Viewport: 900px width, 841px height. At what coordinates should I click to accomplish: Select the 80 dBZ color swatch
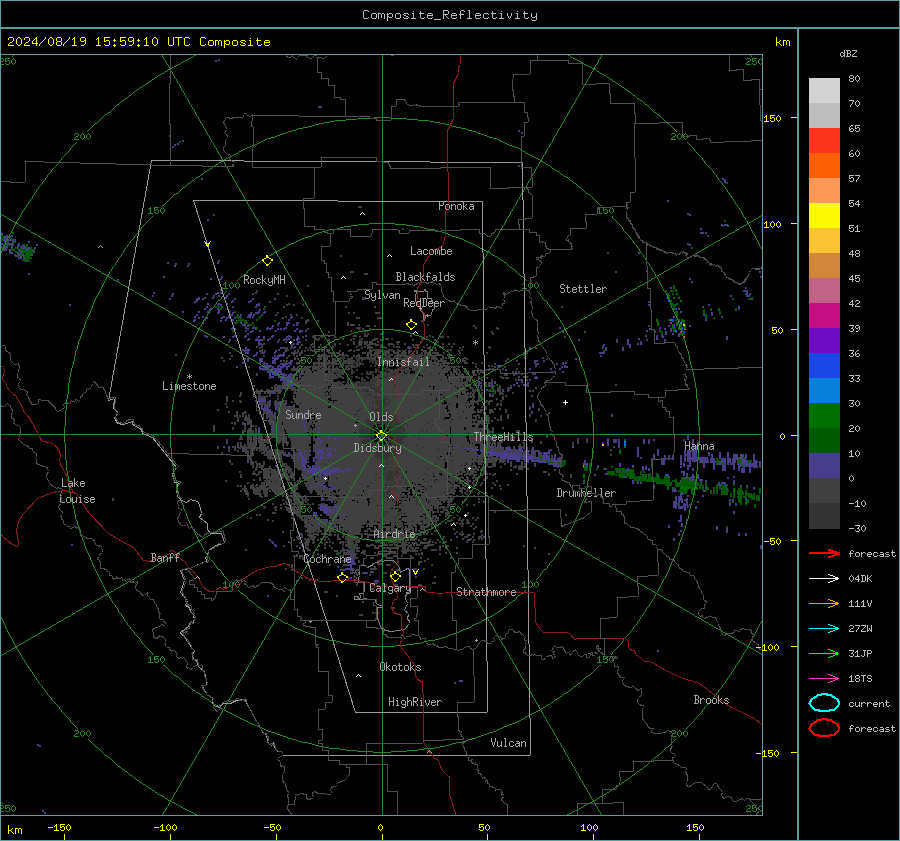pyautogui.click(x=824, y=90)
